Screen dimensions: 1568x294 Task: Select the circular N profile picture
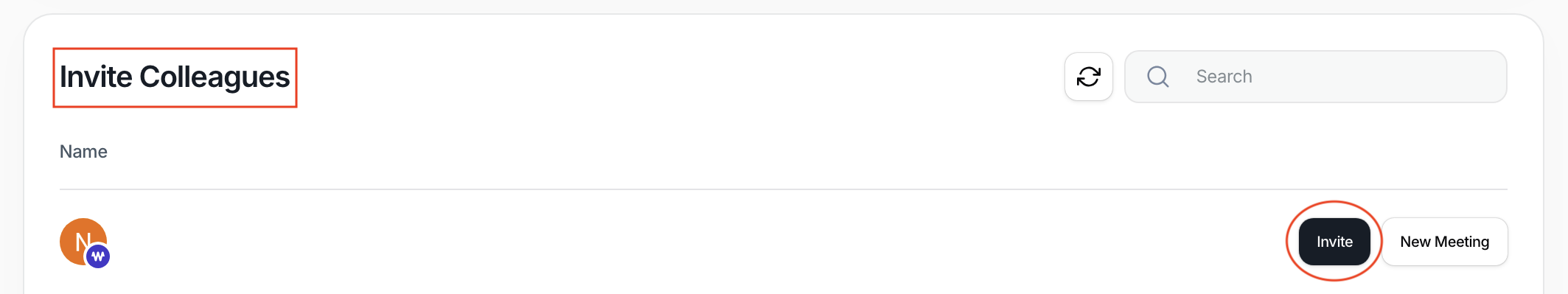tap(83, 242)
